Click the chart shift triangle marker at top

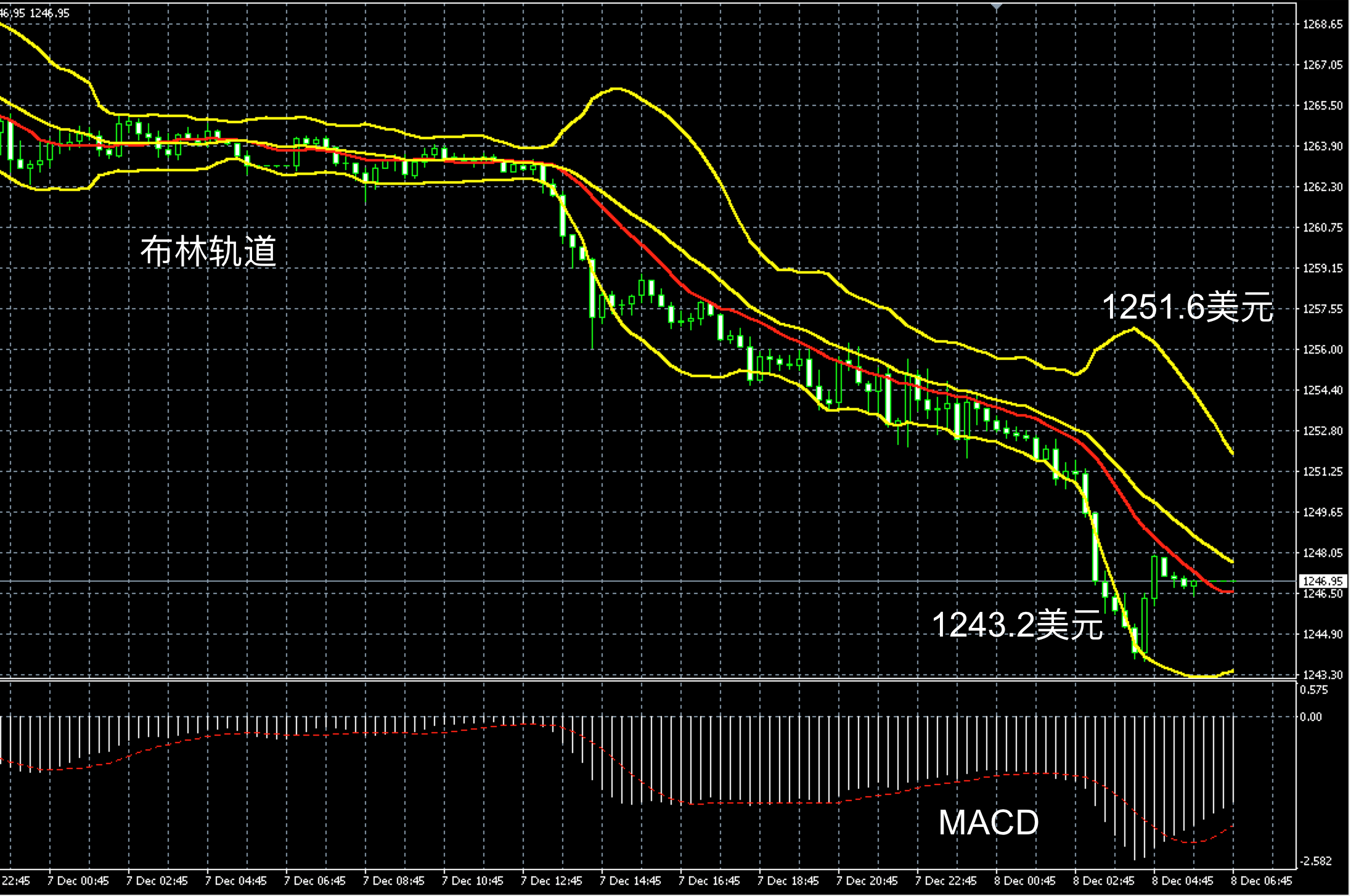997,7
